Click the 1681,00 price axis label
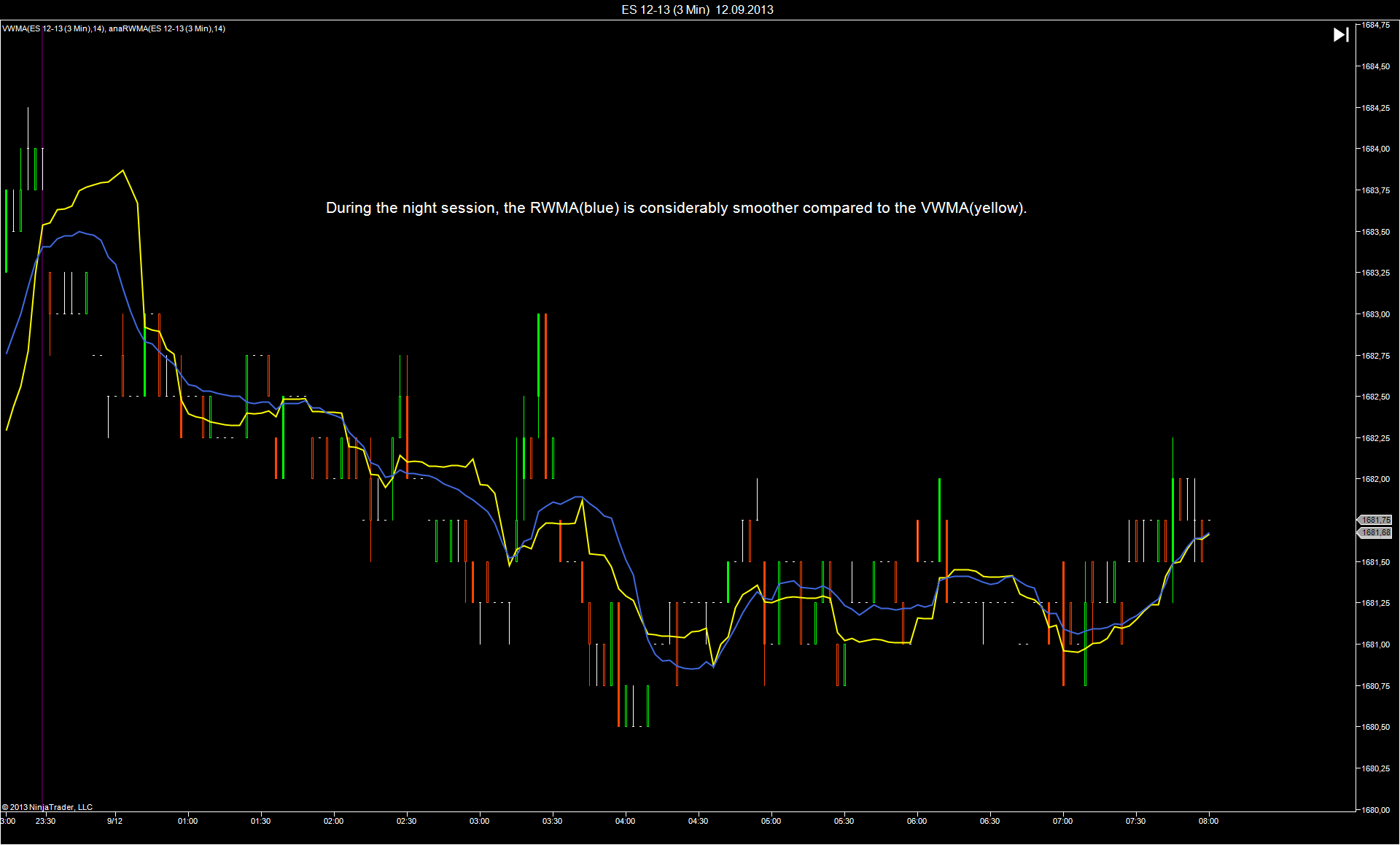This screenshot has height=845, width=1400. click(x=1376, y=645)
